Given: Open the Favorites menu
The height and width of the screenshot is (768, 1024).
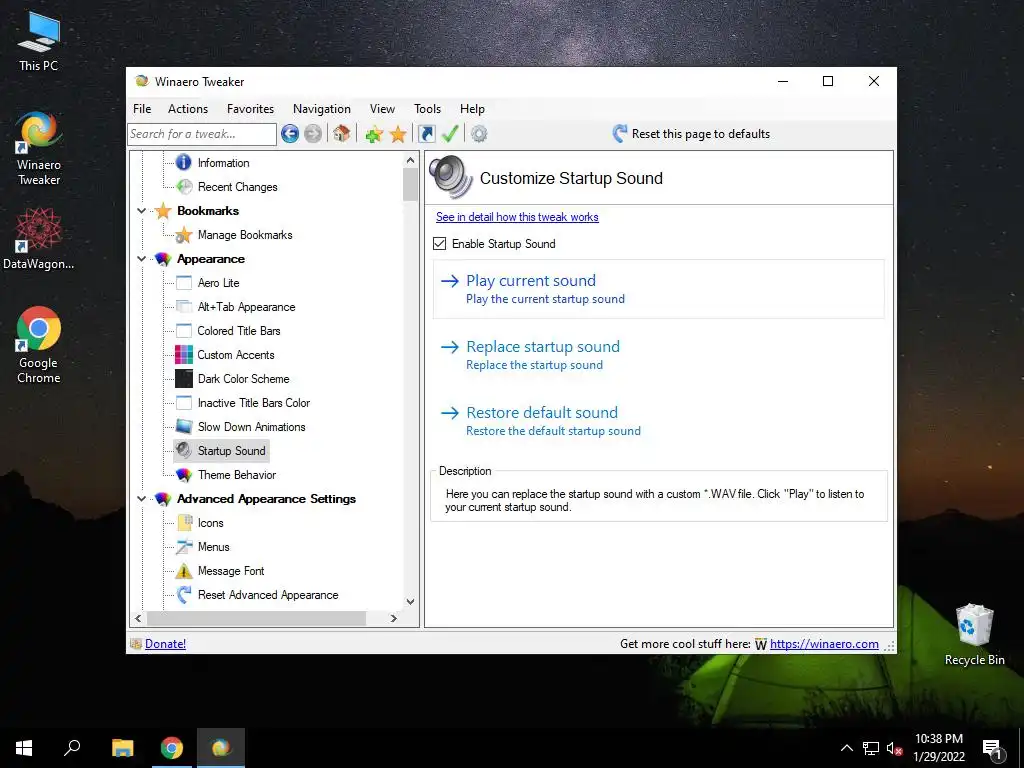Looking at the screenshot, I should [250, 109].
